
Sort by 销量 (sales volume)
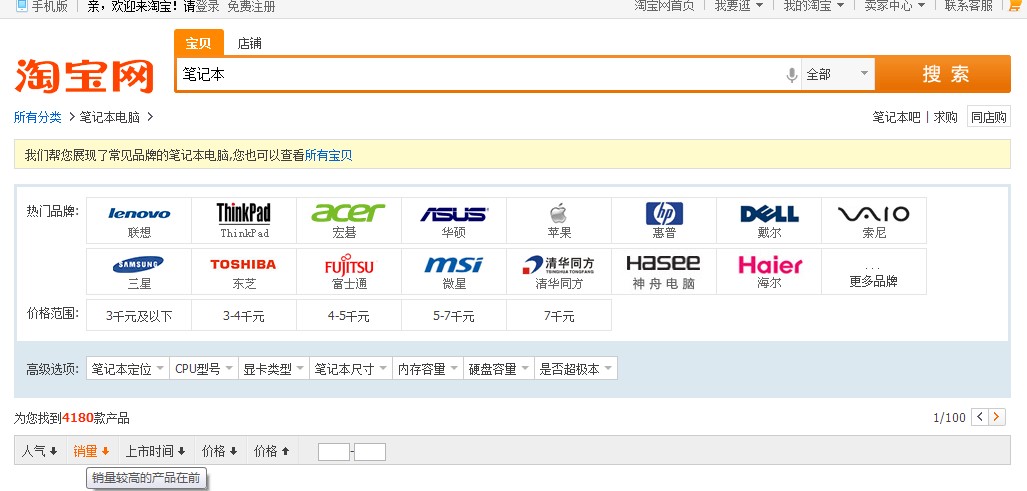pos(91,451)
